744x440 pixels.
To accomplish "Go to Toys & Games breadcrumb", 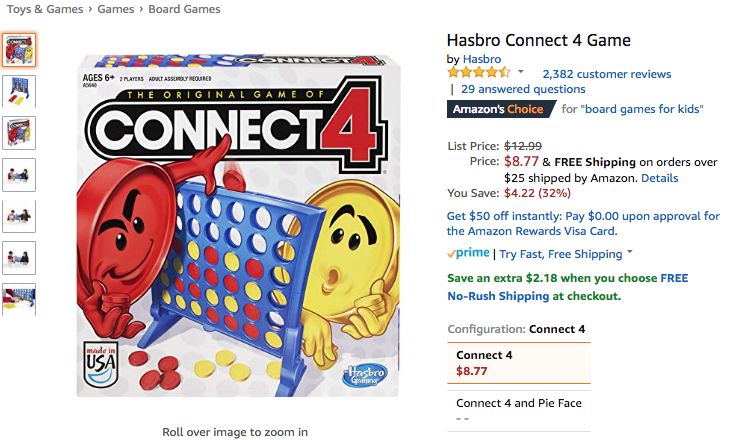I will tap(46, 10).
